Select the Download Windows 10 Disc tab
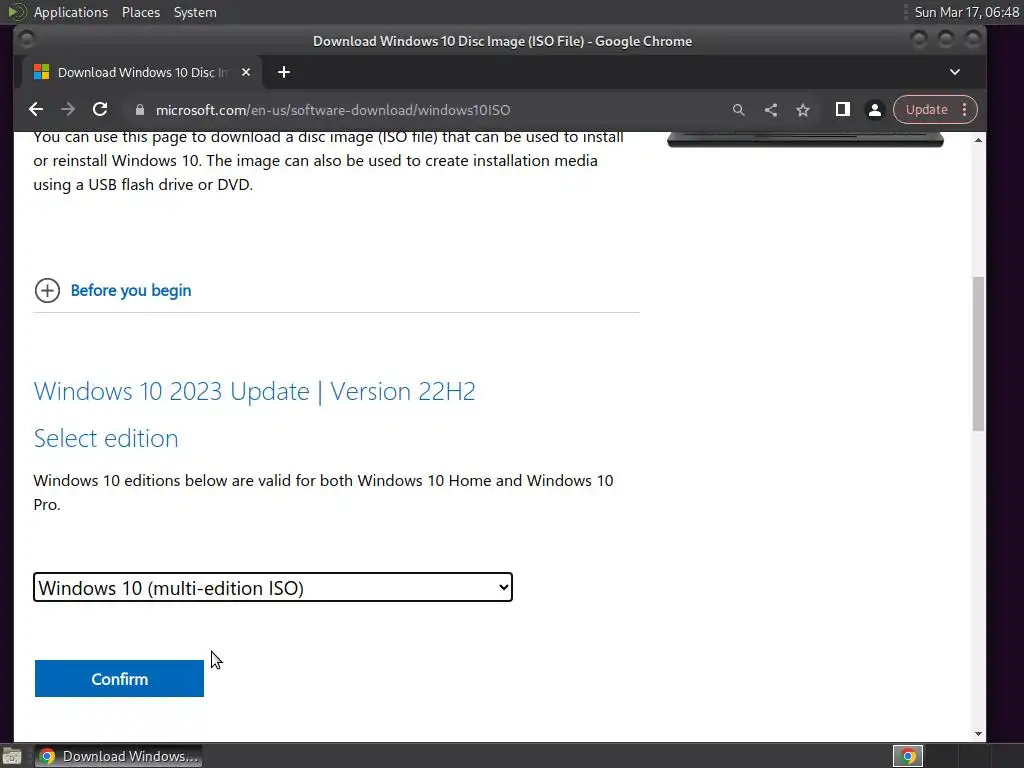The height and width of the screenshot is (768, 1024). (142, 72)
